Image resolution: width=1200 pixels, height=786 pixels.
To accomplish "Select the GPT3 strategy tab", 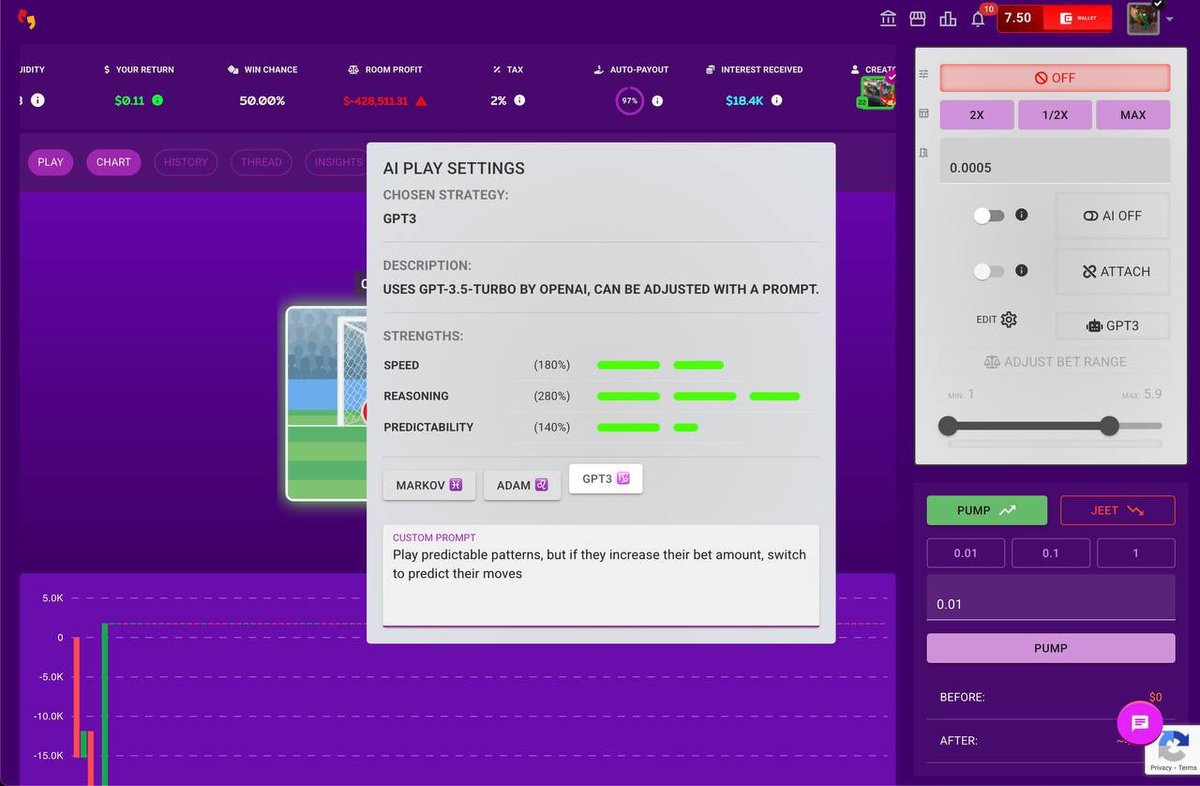I will [605, 479].
